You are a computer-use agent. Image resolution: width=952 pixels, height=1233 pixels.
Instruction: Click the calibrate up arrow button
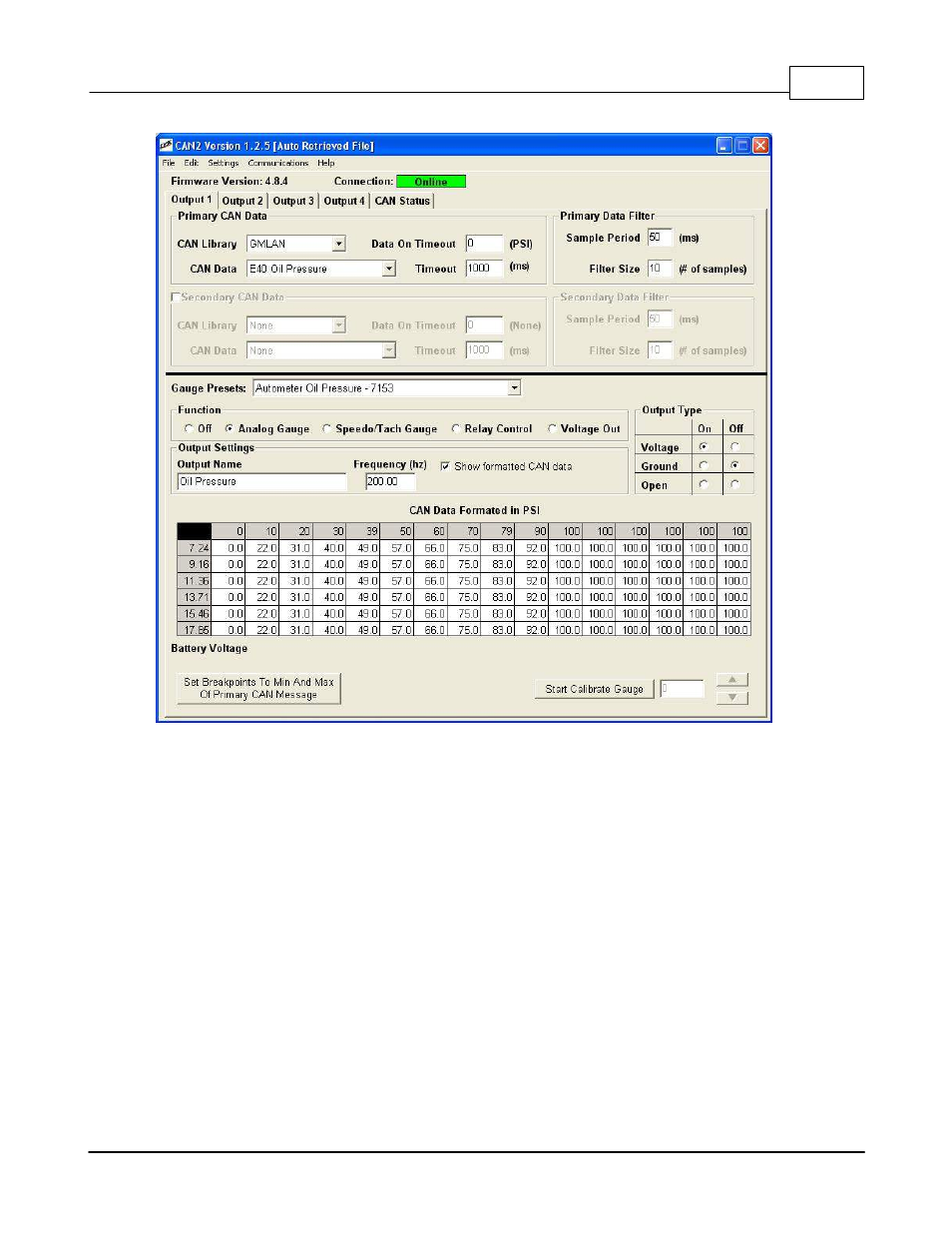tap(732, 680)
